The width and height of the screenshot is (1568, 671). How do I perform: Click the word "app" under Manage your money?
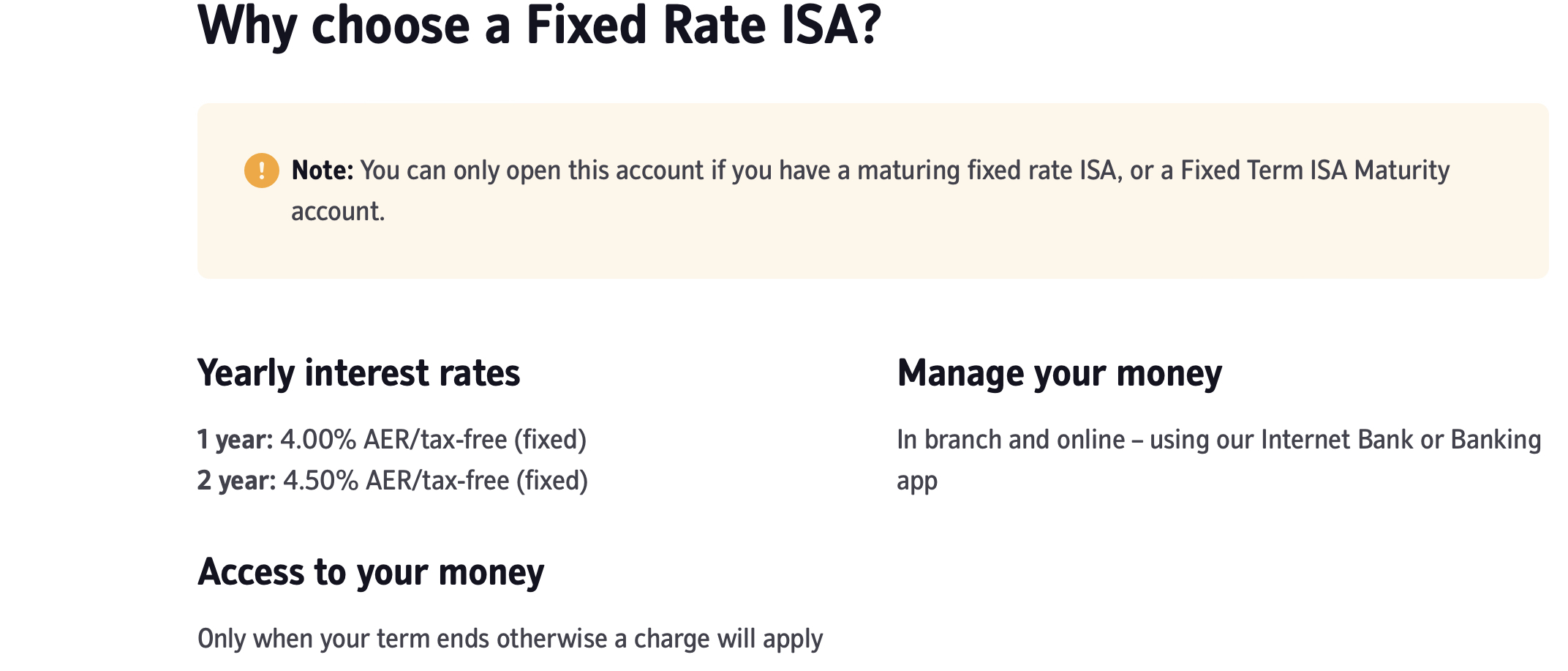coord(917,481)
